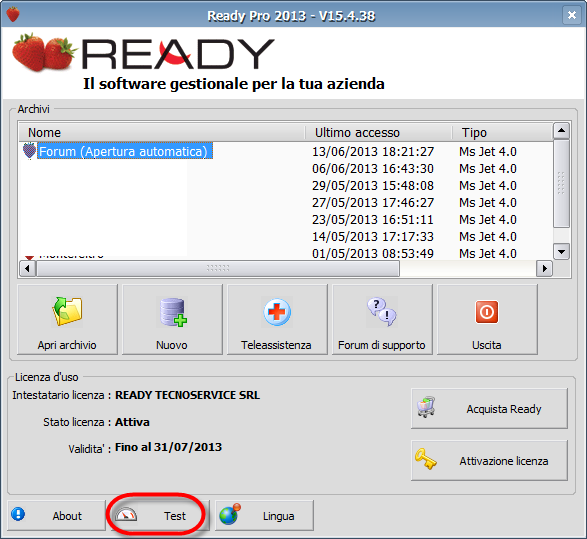The height and width of the screenshot is (539, 587).
Task: Close the Ready Pro 2013 window
Action: pyautogui.click(x=572, y=15)
